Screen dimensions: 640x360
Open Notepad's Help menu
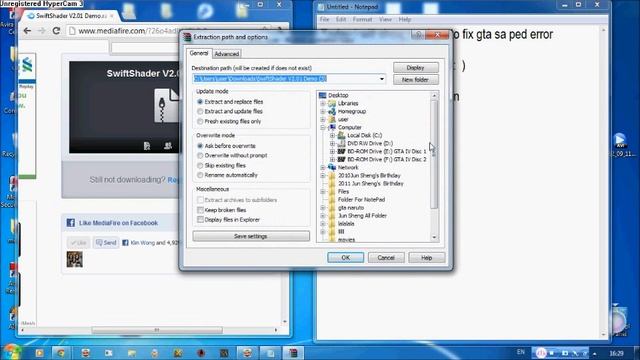(x=405, y=19)
